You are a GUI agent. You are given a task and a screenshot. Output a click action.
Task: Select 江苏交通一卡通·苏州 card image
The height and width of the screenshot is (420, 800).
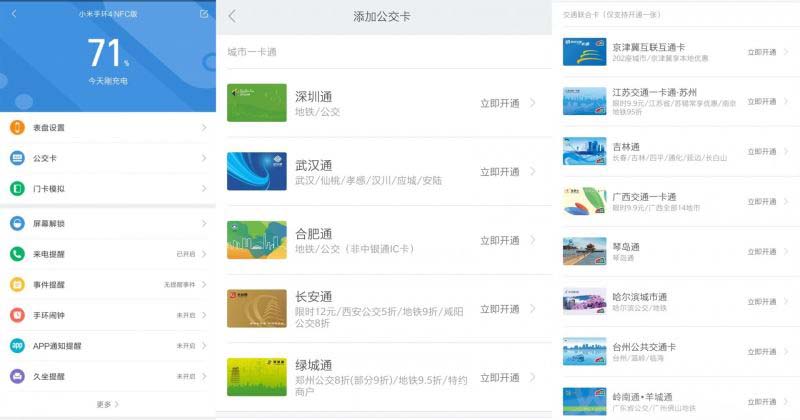click(x=584, y=101)
